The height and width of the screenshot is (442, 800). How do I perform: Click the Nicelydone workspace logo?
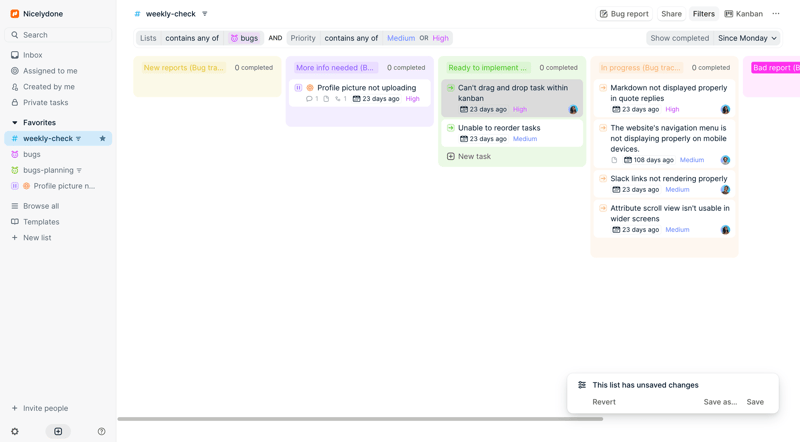click(15, 14)
